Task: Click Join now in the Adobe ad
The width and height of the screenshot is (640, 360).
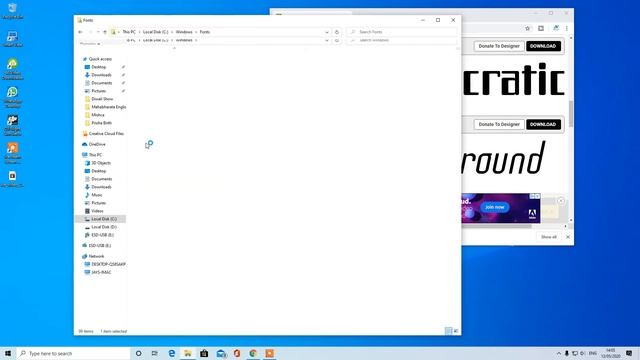Action: pos(495,207)
